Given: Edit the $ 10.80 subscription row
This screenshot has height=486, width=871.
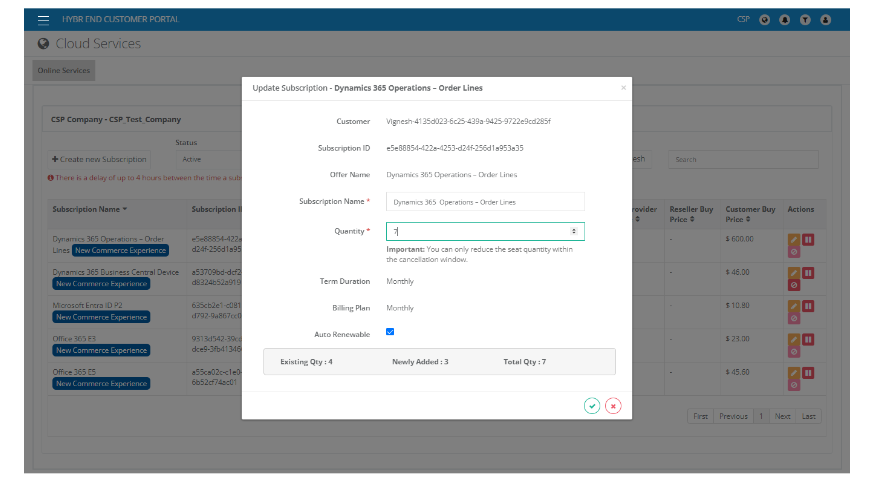Looking at the screenshot, I should tap(793, 306).
